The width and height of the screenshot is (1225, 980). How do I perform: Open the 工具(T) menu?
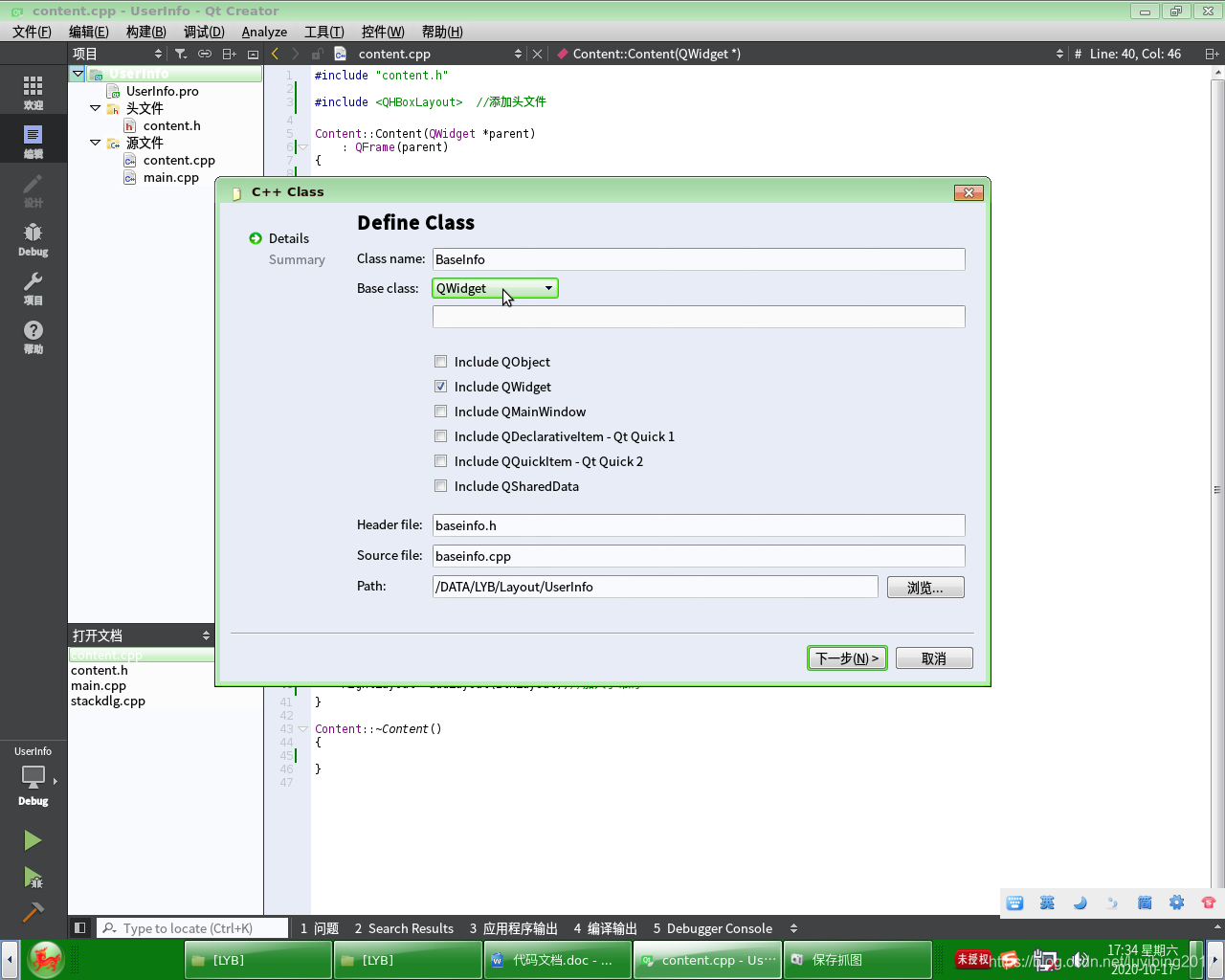pyautogui.click(x=323, y=32)
